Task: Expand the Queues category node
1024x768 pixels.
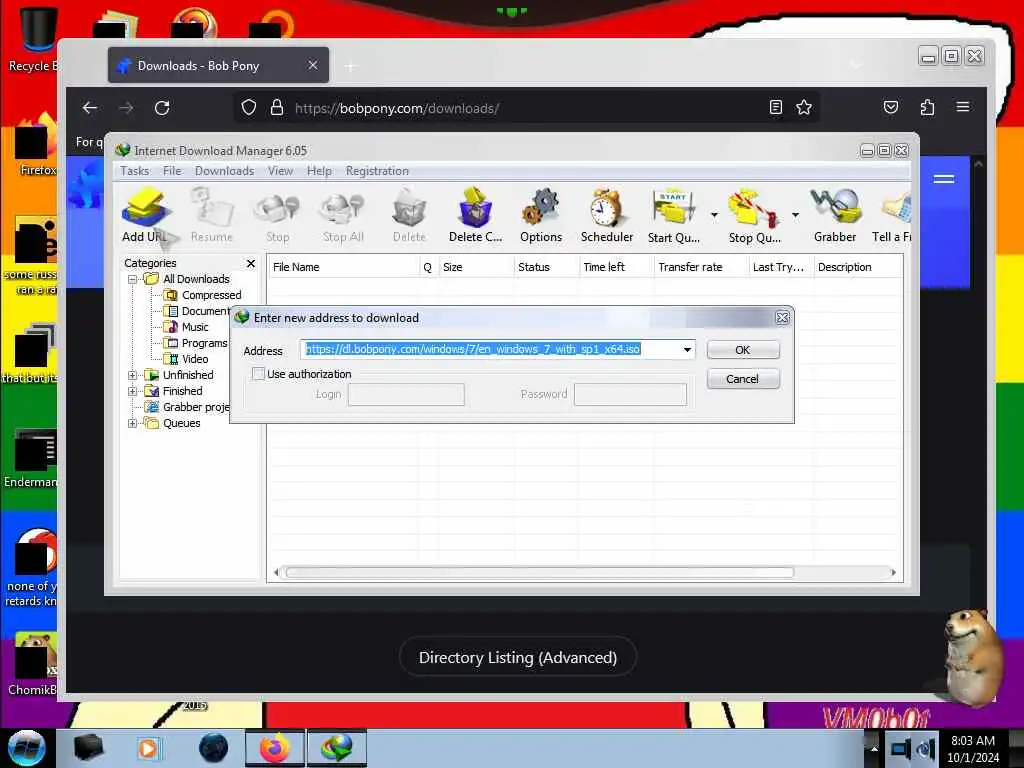Action: pyautogui.click(x=132, y=423)
